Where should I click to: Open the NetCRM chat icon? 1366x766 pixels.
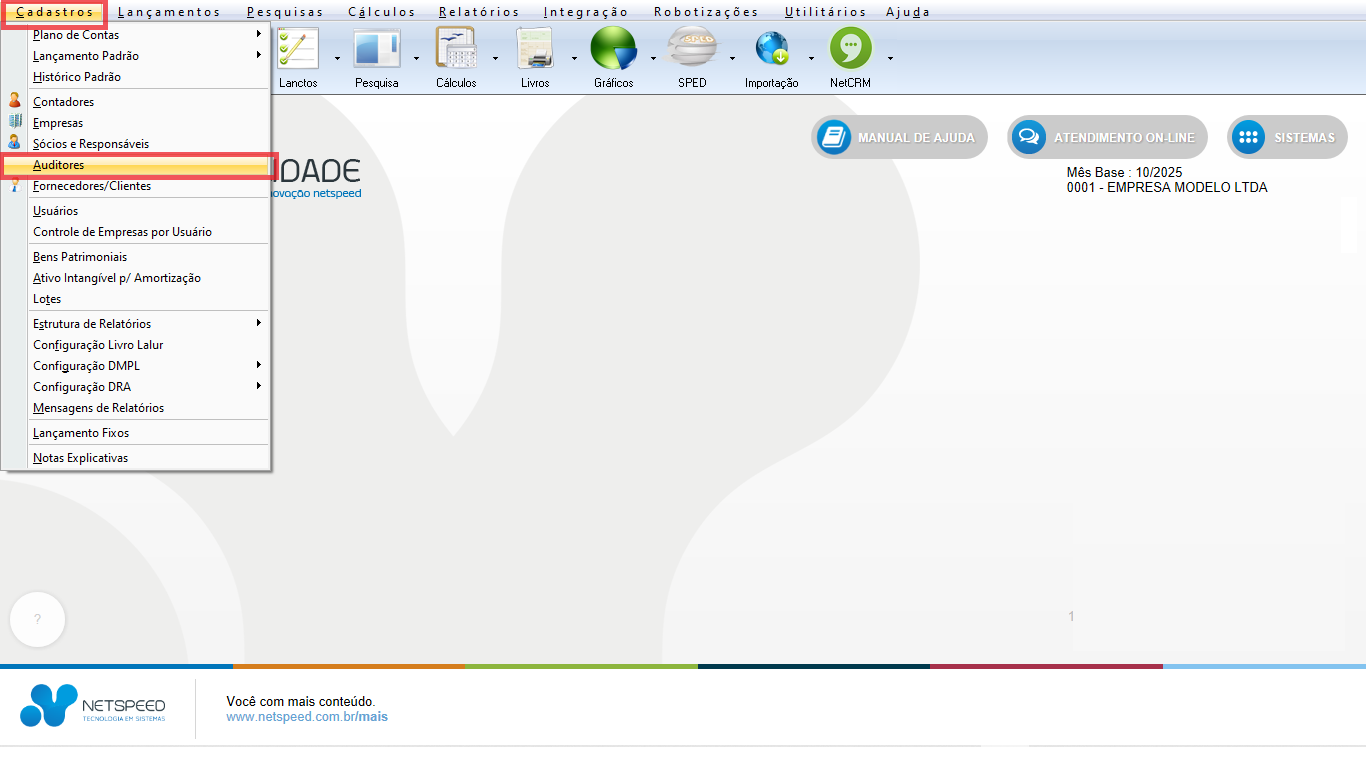click(x=850, y=49)
